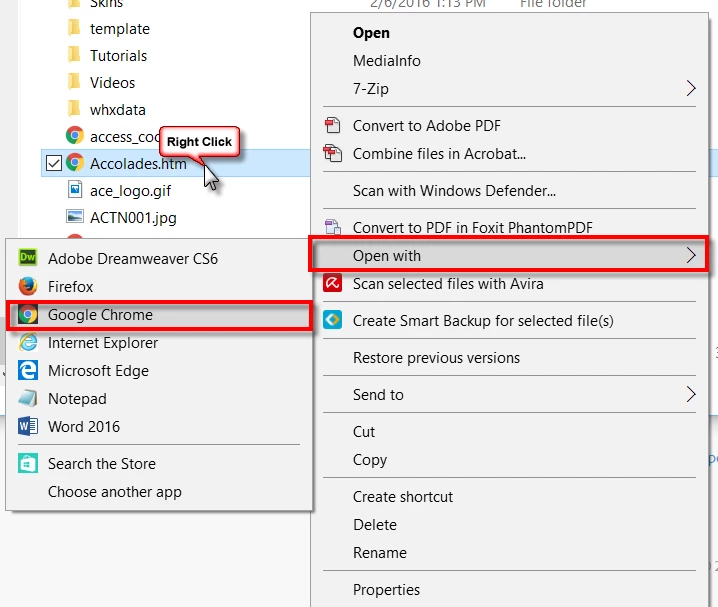Expand the Send to submenu arrow
Screen dimensions: 718x607
(x=691, y=394)
